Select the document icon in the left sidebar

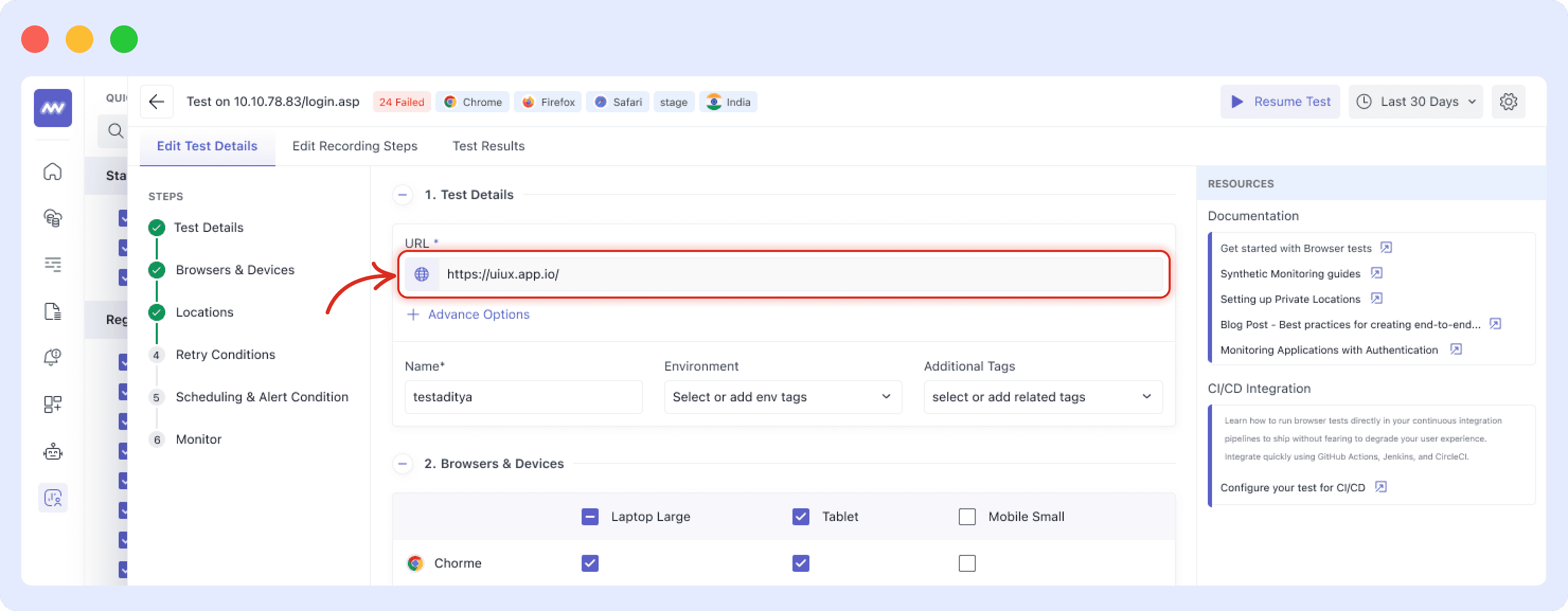pos(53,311)
